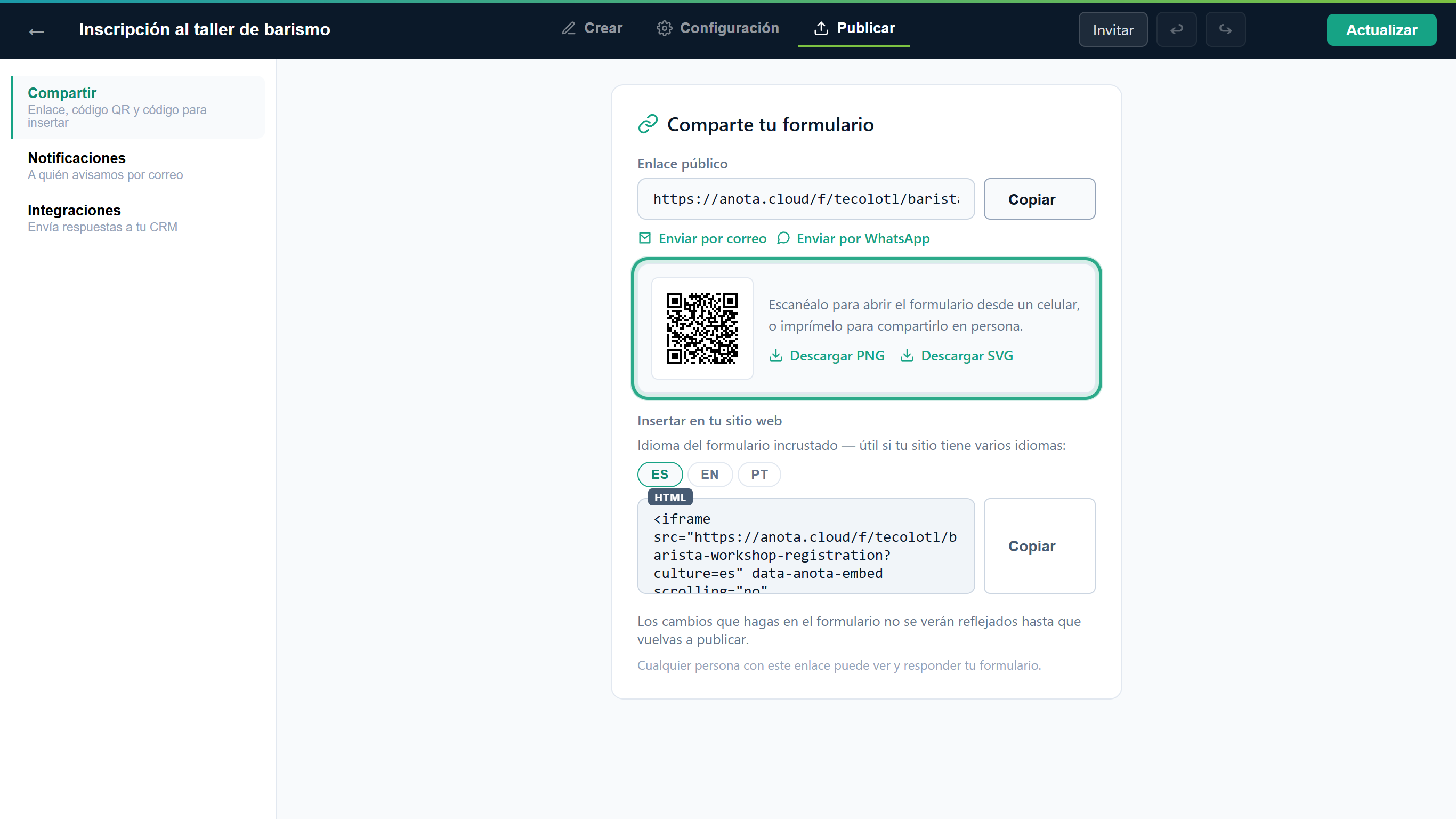Click the Actualizar button
The width and height of the screenshot is (1456, 819).
coord(1381,29)
